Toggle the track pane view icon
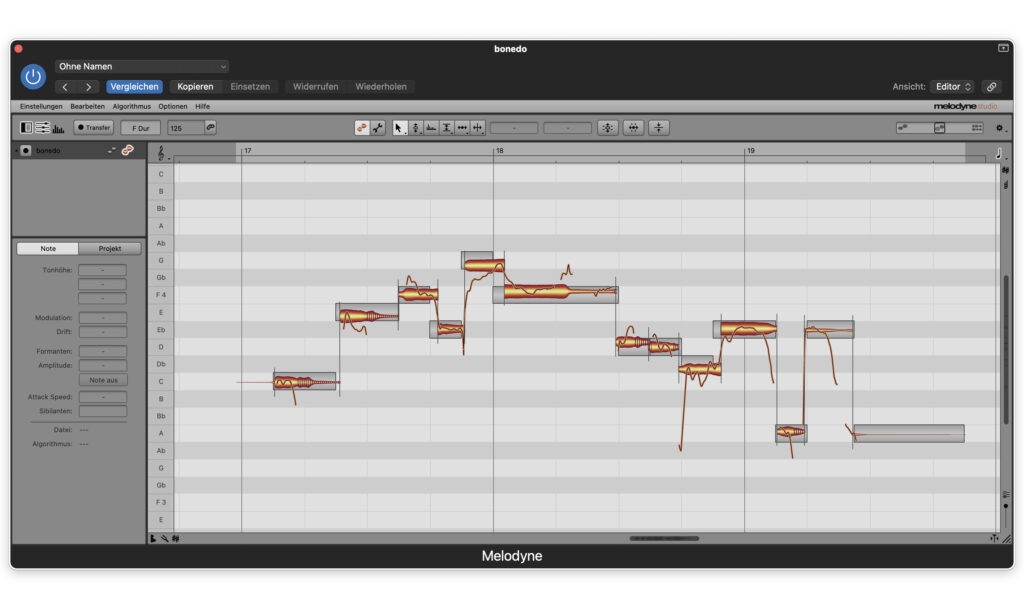The height and width of the screenshot is (614, 1024). (26, 127)
